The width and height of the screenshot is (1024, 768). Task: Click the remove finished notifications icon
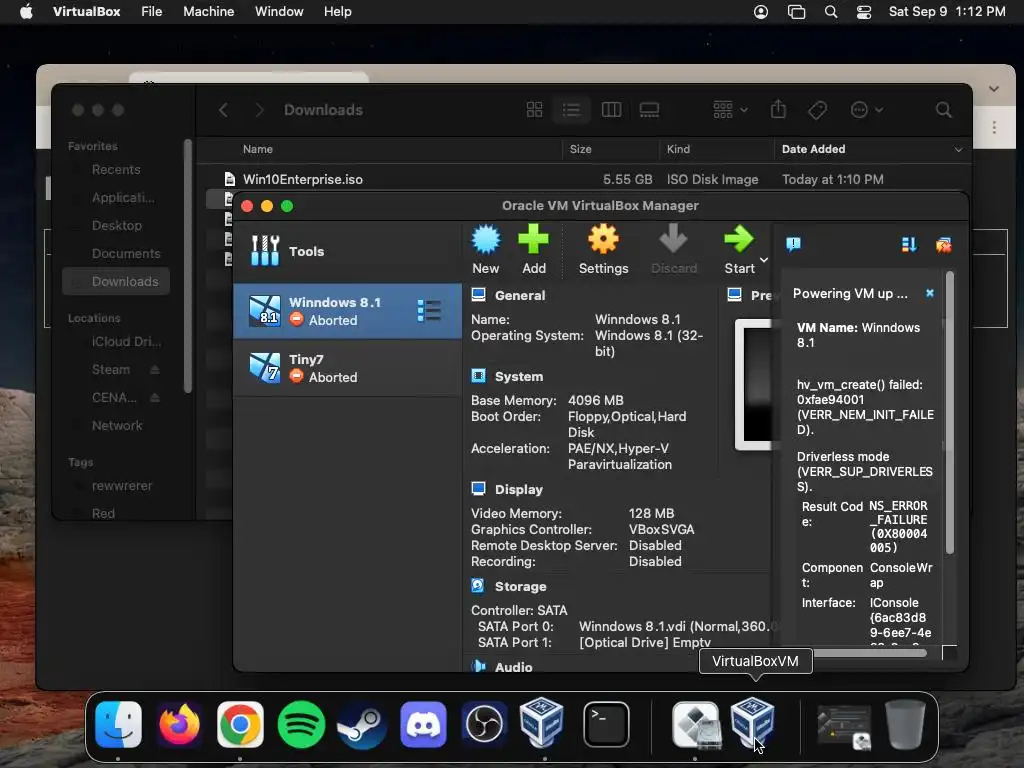click(x=943, y=245)
